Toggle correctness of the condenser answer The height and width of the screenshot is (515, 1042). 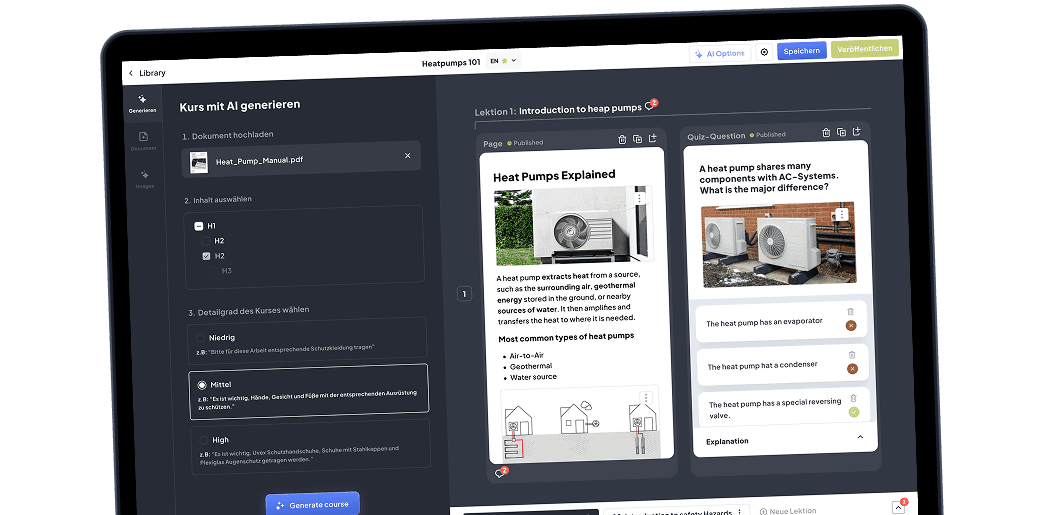pos(853,369)
